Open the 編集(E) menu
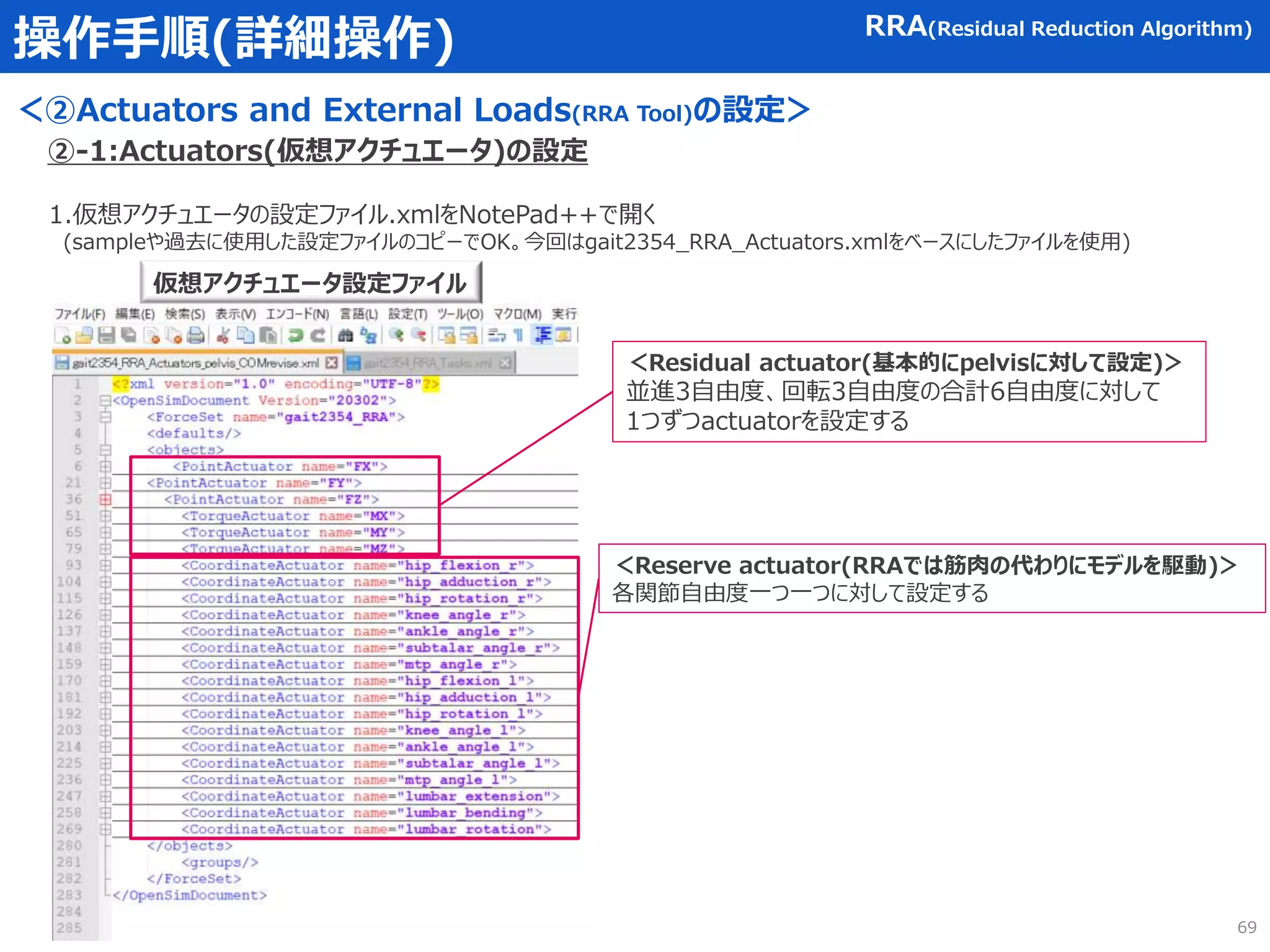 coord(135,314)
